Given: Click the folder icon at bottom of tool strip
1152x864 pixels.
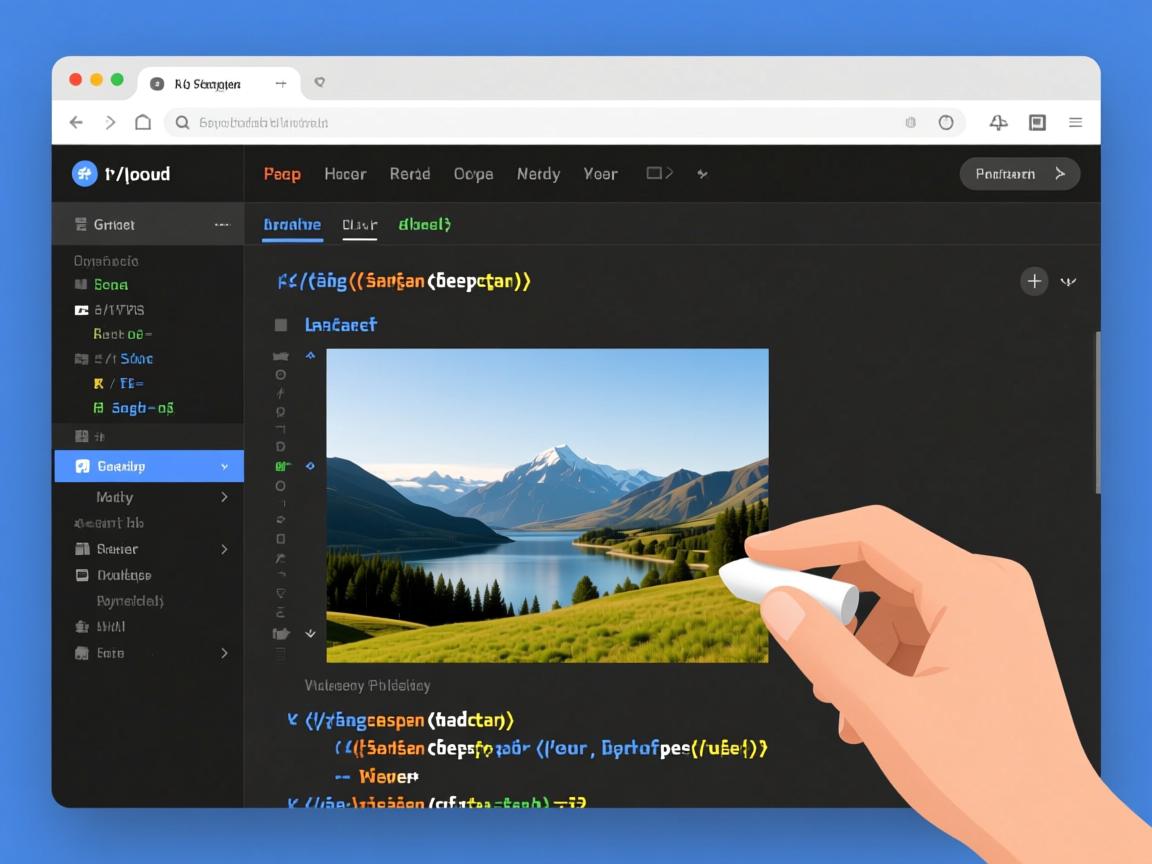Looking at the screenshot, I should (x=281, y=634).
